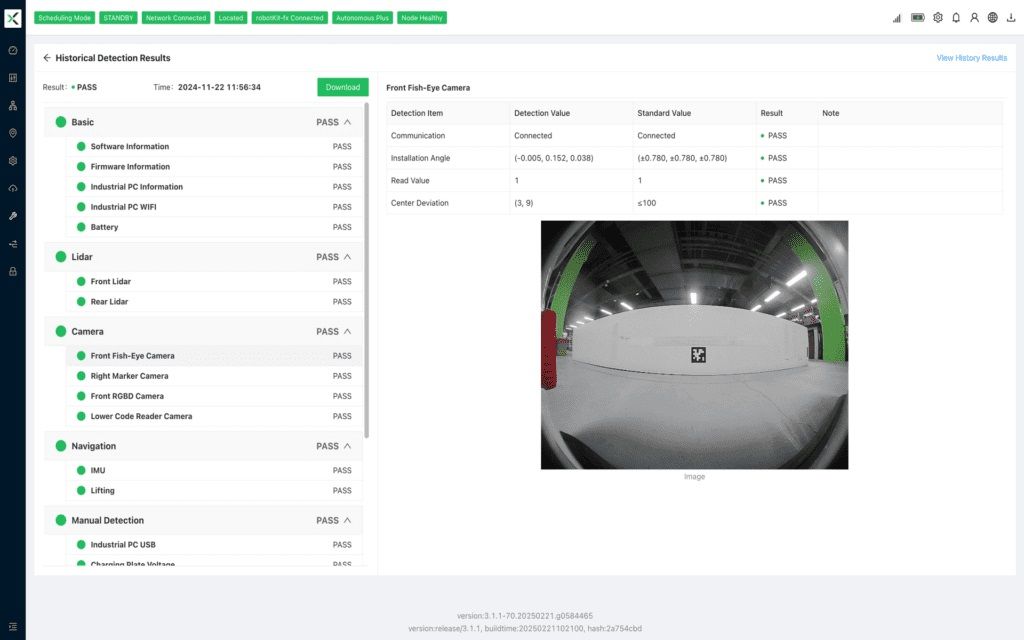This screenshot has height=640, width=1024.
Task: Collapse the Navigation section
Action: (x=347, y=446)
